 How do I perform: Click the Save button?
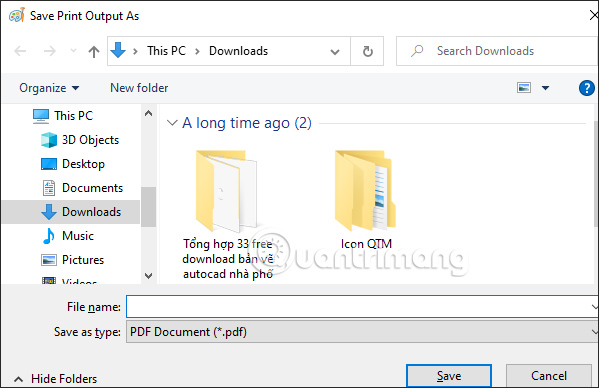449,376
